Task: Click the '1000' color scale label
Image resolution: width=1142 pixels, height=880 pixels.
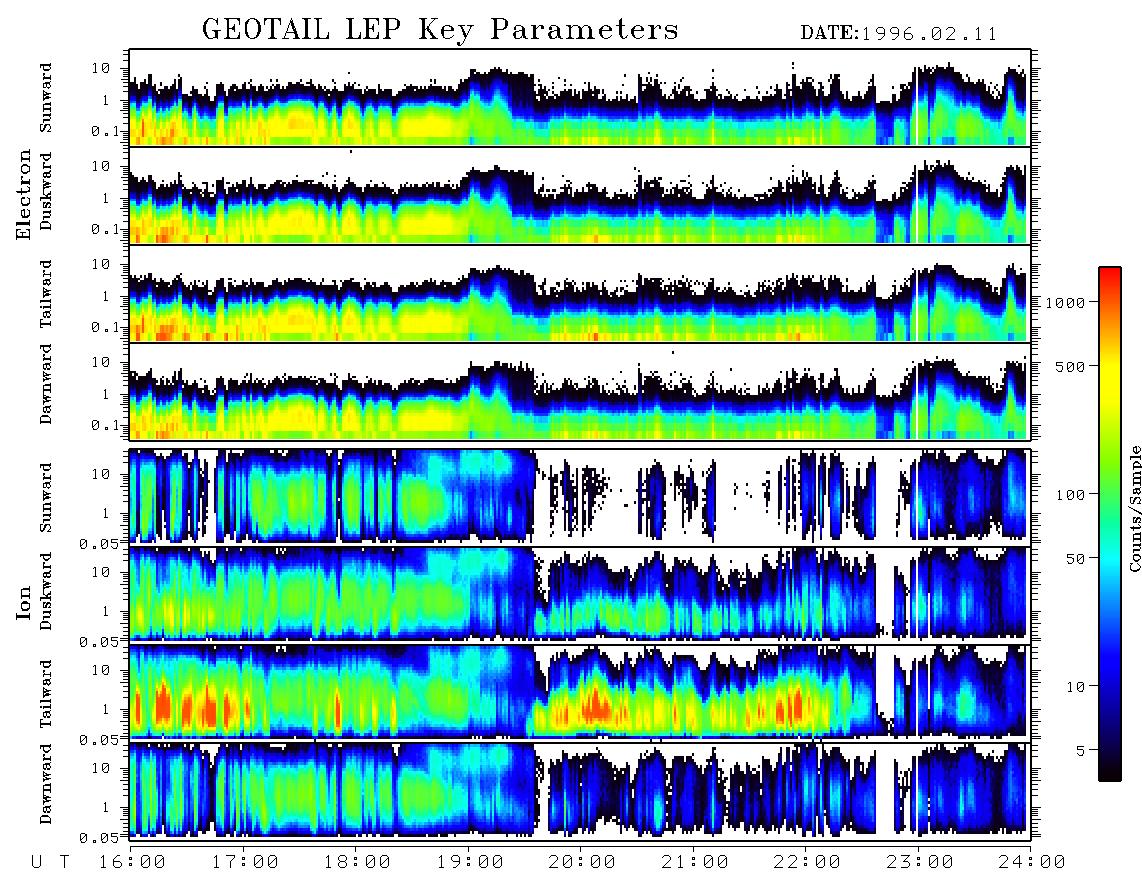Action: [x=1065, y=302]
